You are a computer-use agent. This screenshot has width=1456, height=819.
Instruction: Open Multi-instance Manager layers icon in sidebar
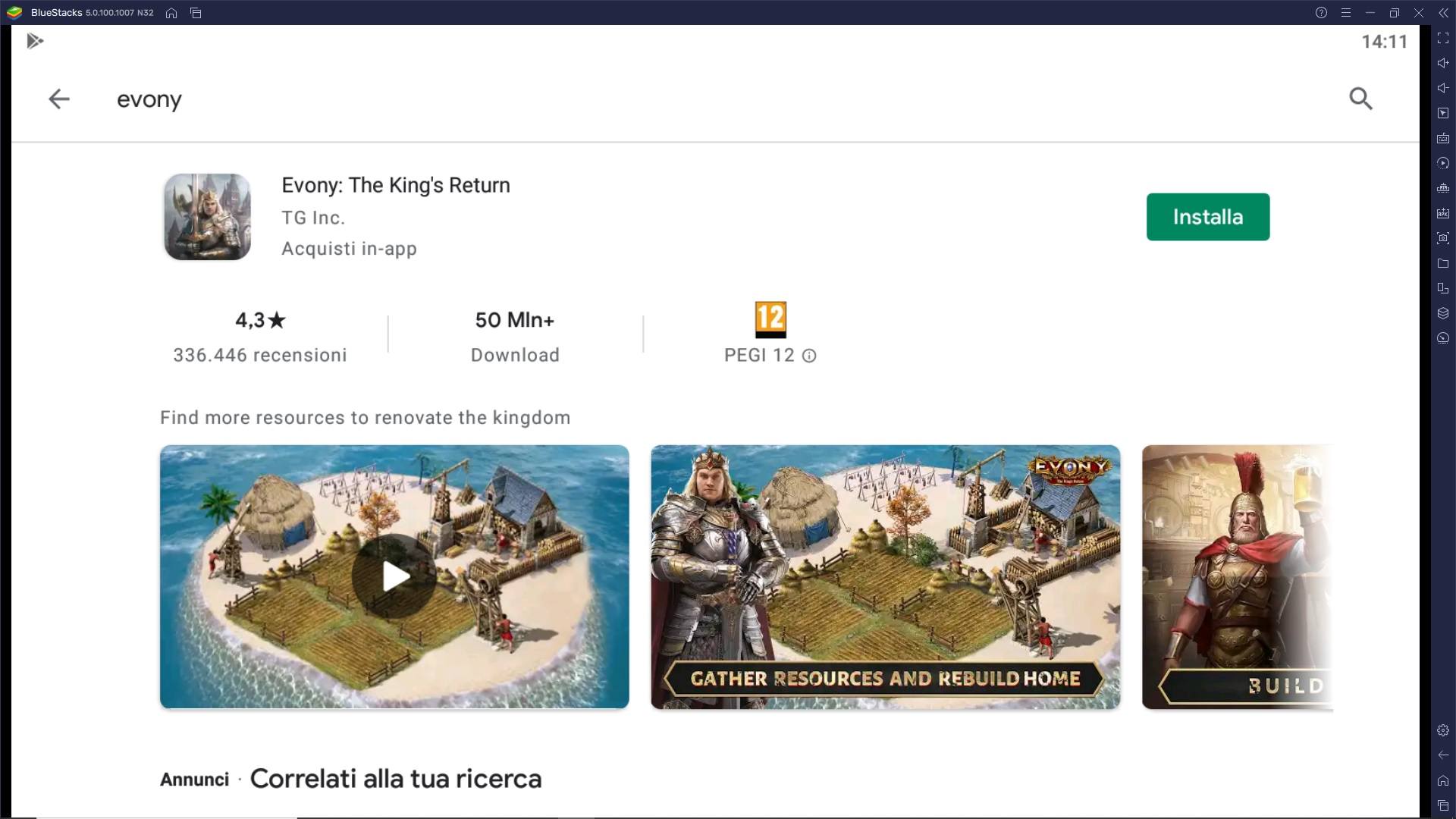coord(1443,313)
